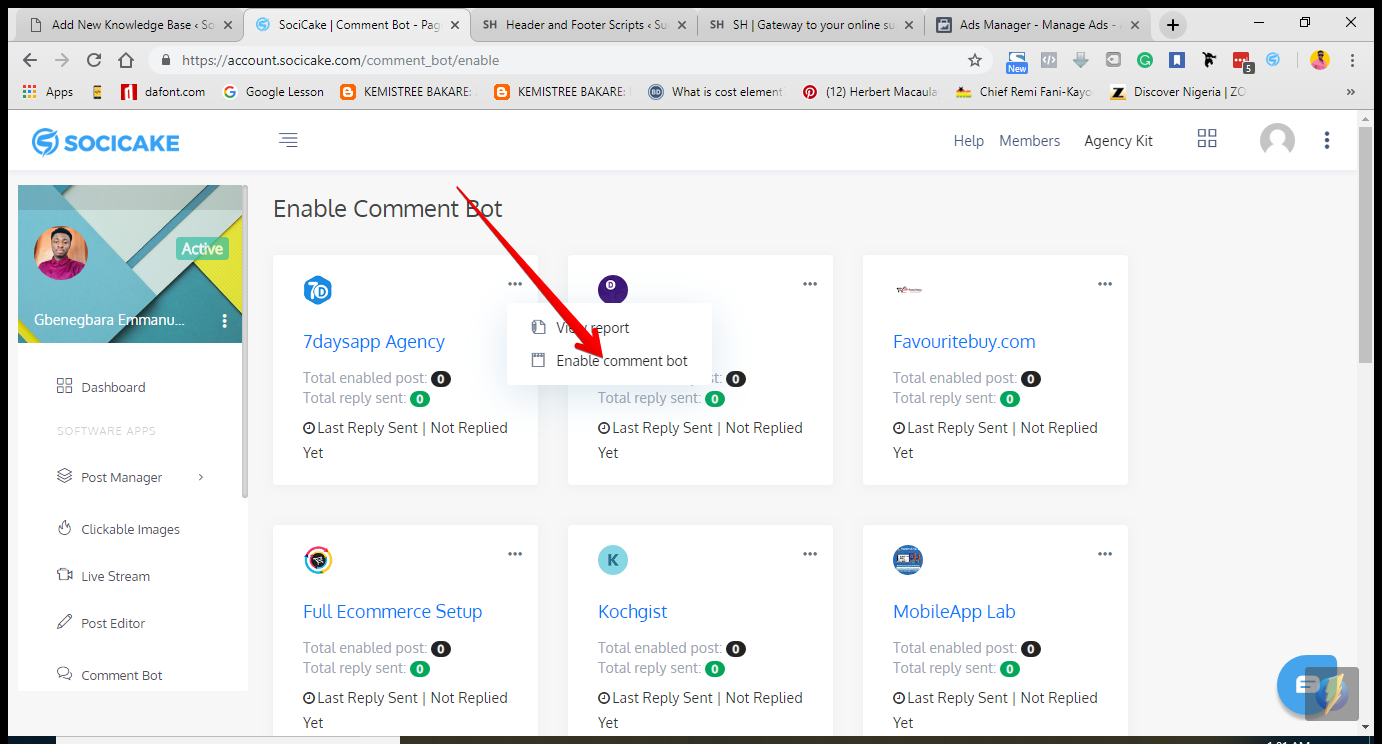This screenshot has width=1382, height=744.
Task: Open the chat support bubble
Action: click(1307, 685)
